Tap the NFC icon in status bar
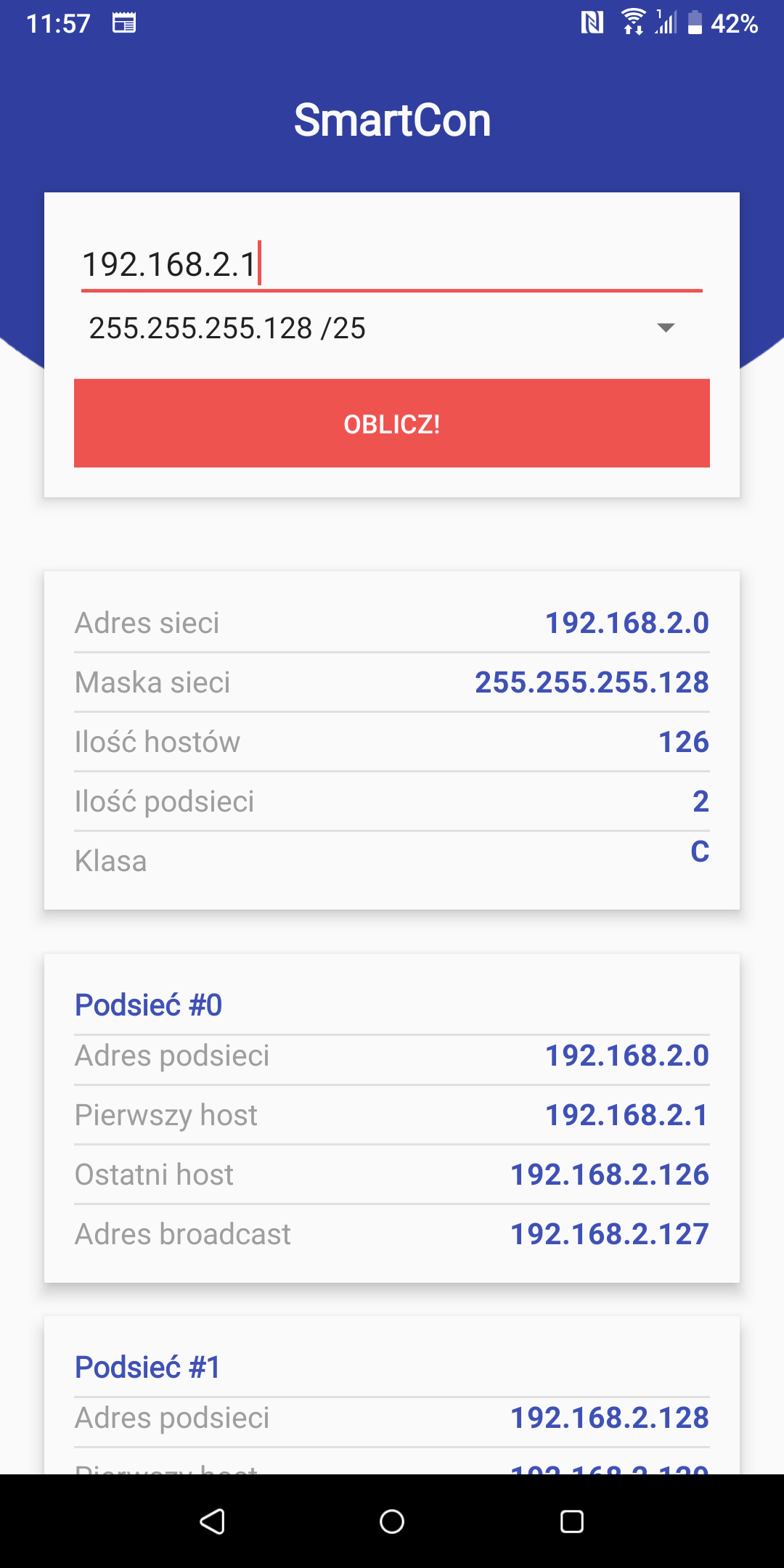 pyautogui.click(x=592, y=23)
